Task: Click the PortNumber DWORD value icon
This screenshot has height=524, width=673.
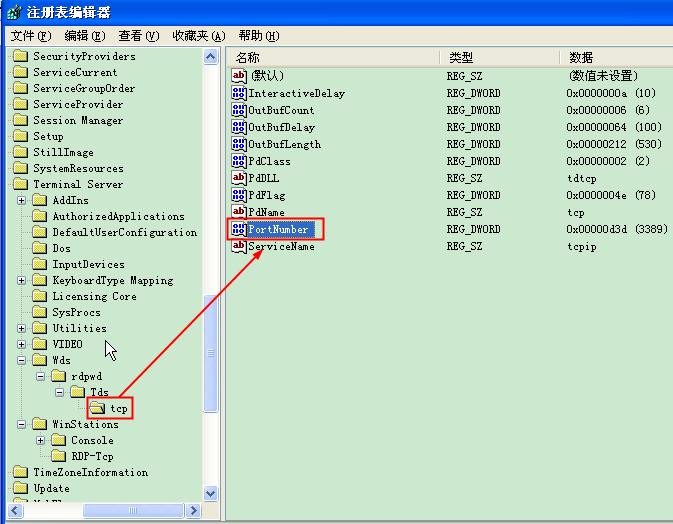Action: (x=239, y=229)
